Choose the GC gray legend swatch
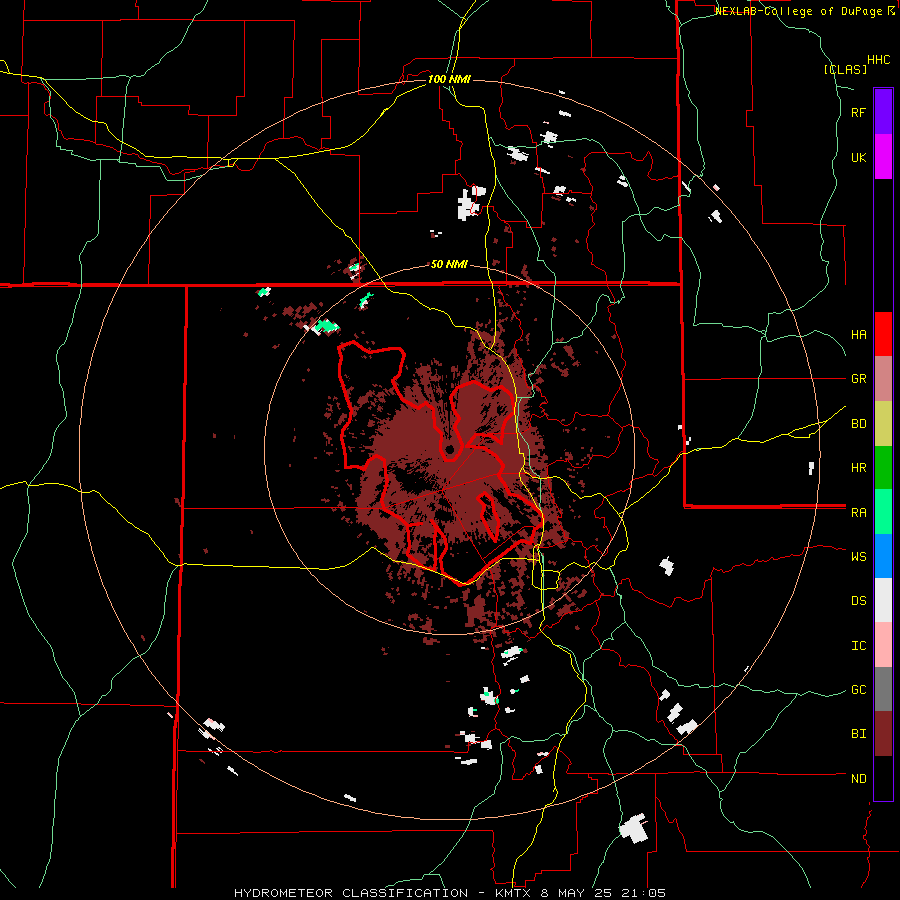 [883, 689]
